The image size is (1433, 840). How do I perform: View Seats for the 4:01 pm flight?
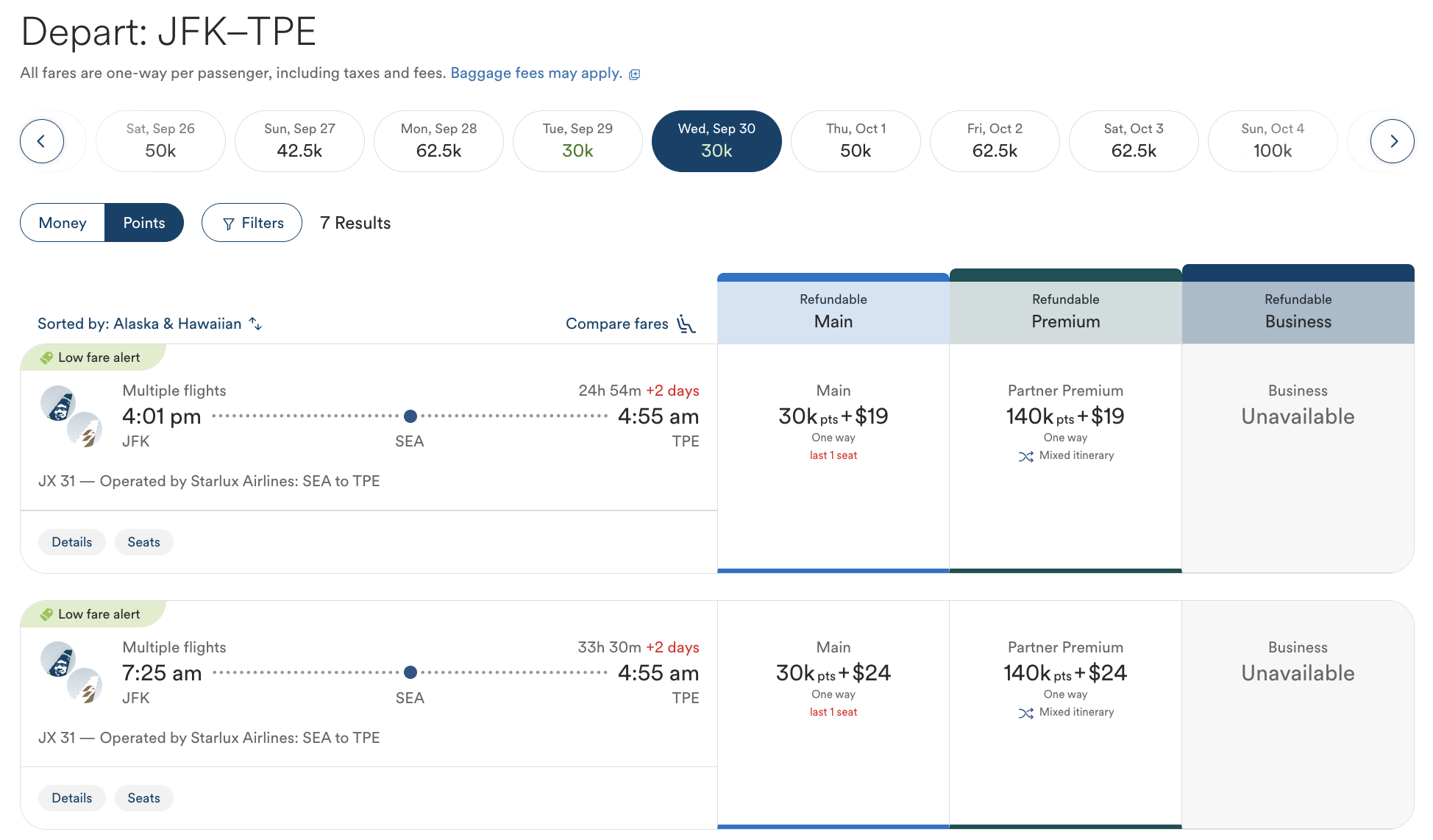pos(143,542)
